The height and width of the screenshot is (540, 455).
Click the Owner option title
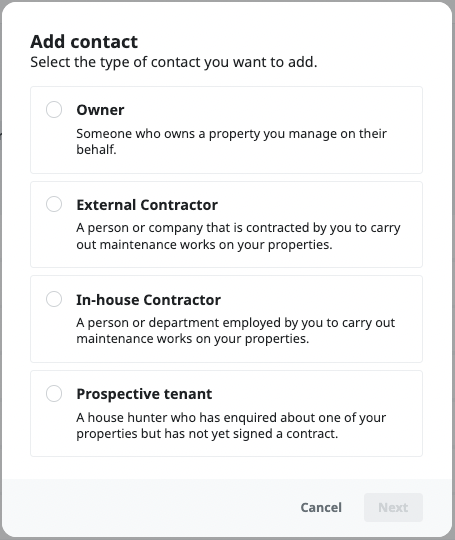coord(100,110)
